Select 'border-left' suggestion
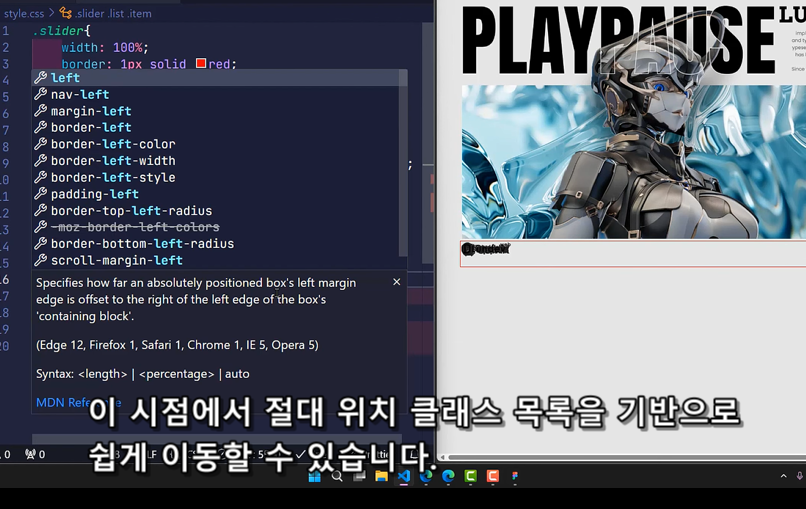Viewport: 806px width, 509px height. click(219, 128)
